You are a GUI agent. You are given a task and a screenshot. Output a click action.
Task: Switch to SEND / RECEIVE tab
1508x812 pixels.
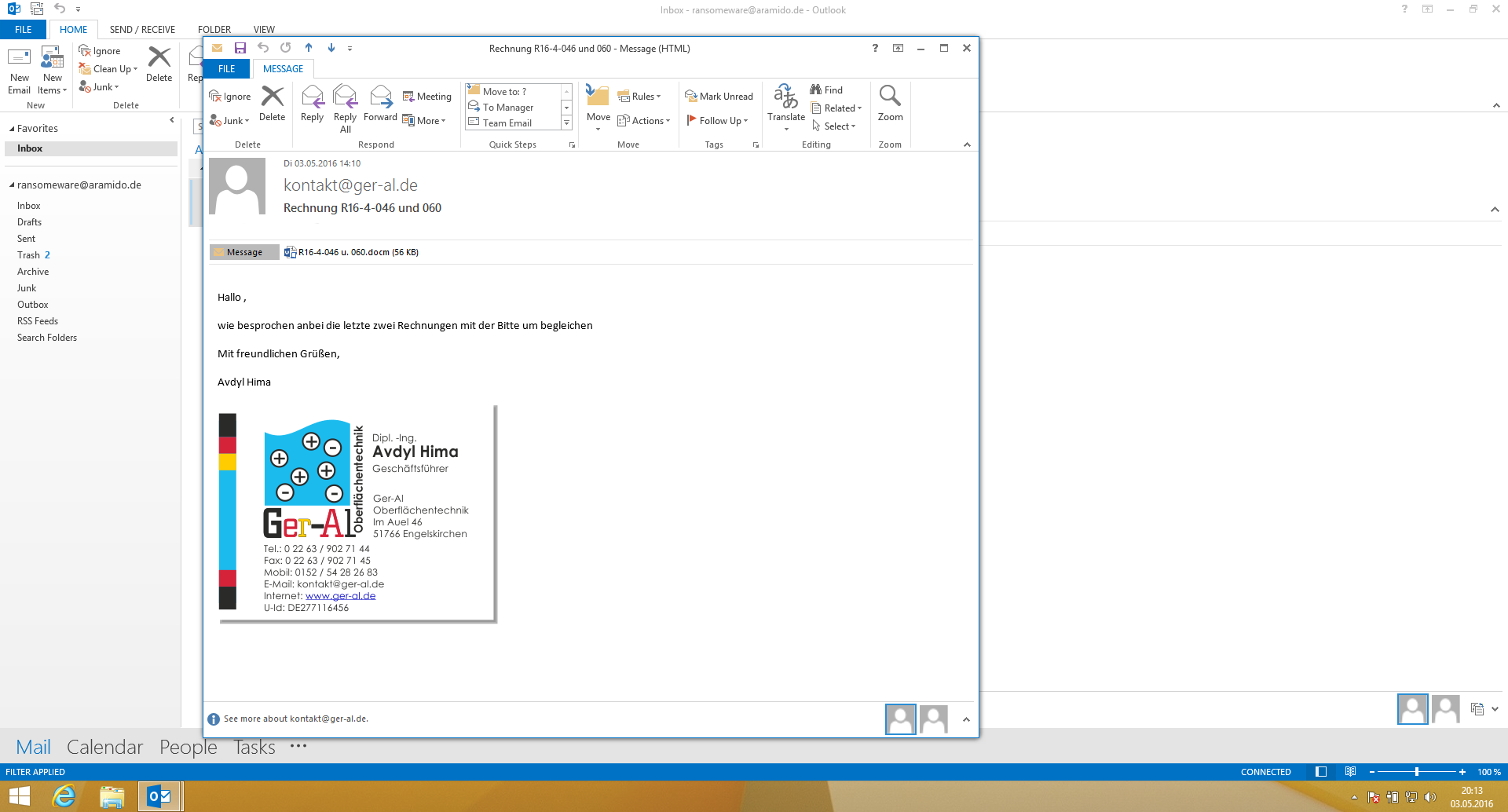[x=142, y=29]
